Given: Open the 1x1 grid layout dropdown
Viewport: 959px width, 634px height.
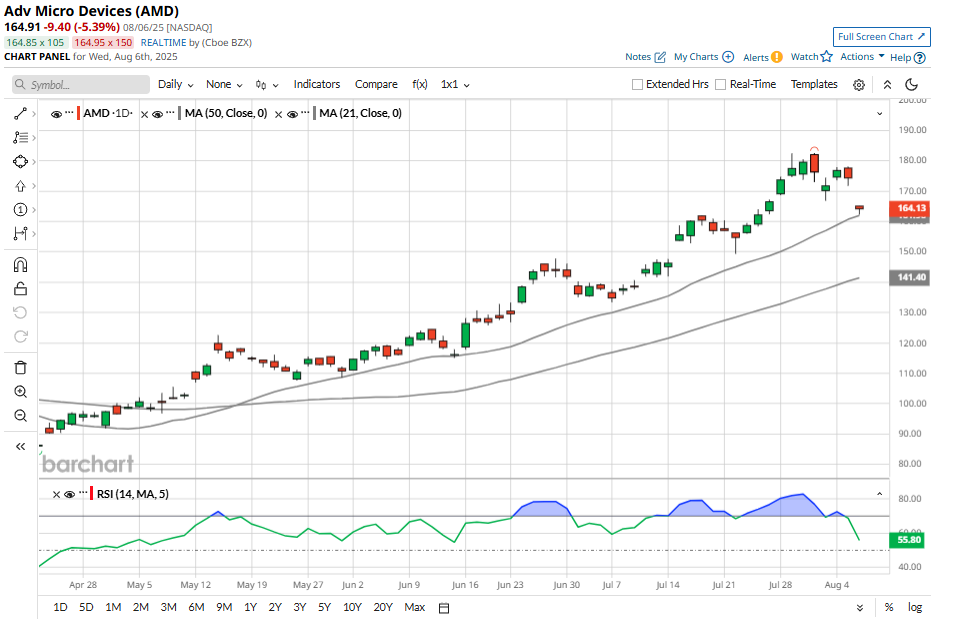Looking at the screenshot, I should tap(455, 84).
